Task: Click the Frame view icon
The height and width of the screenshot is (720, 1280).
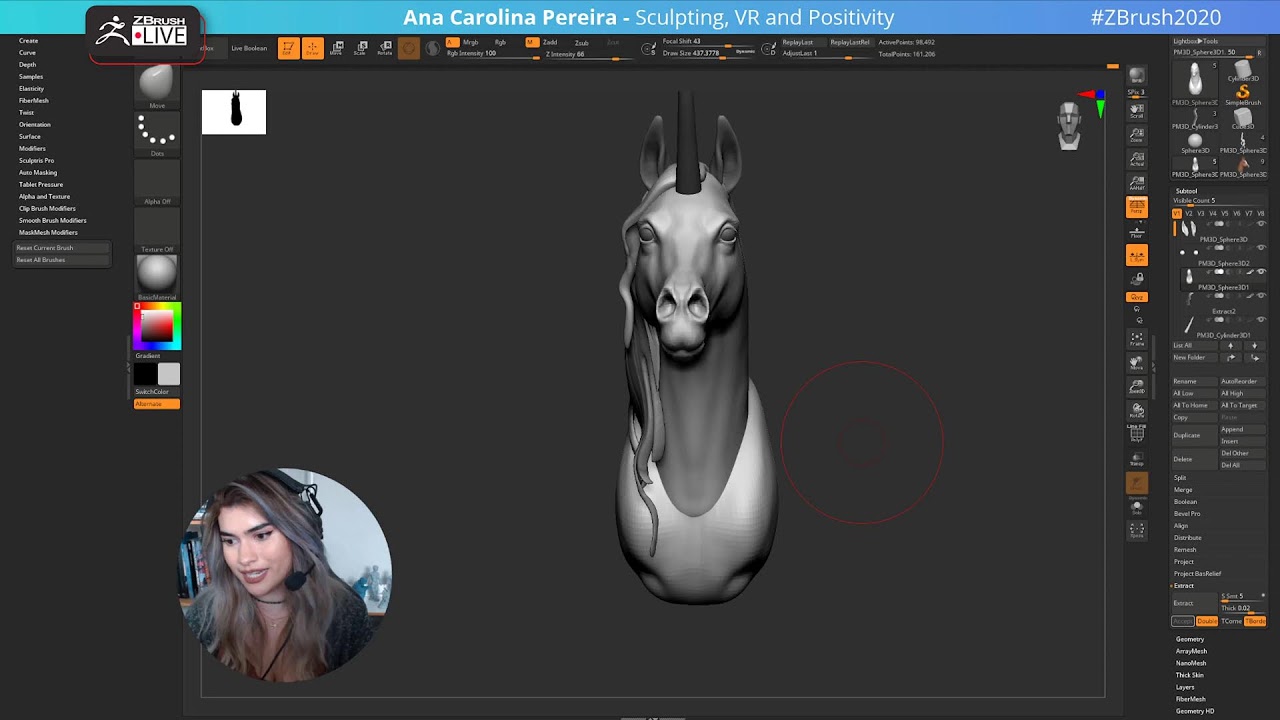Action: [x=1137, y=338]
